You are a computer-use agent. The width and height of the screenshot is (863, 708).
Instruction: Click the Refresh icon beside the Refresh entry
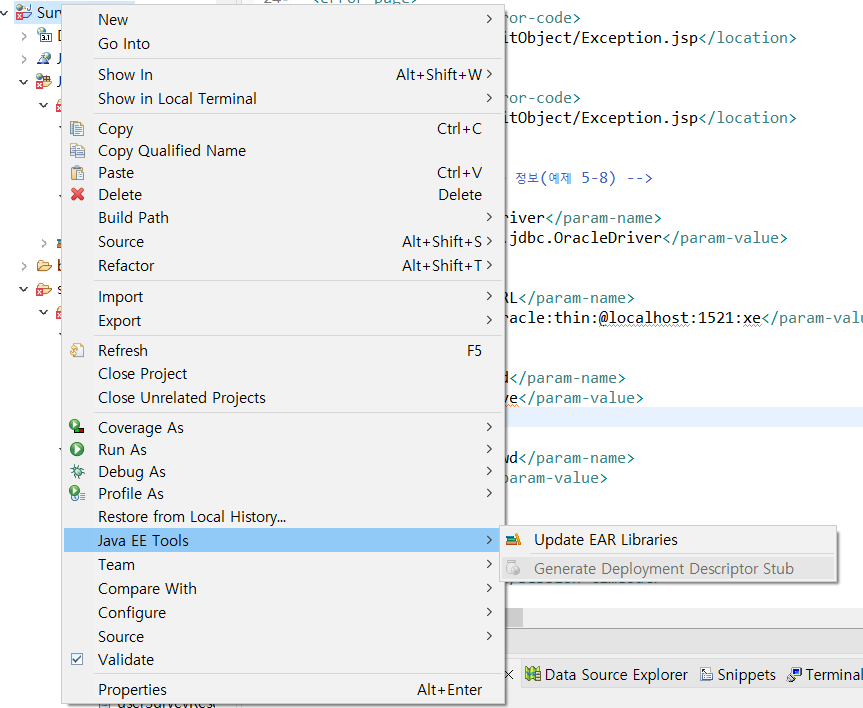(x=78, y=350)
